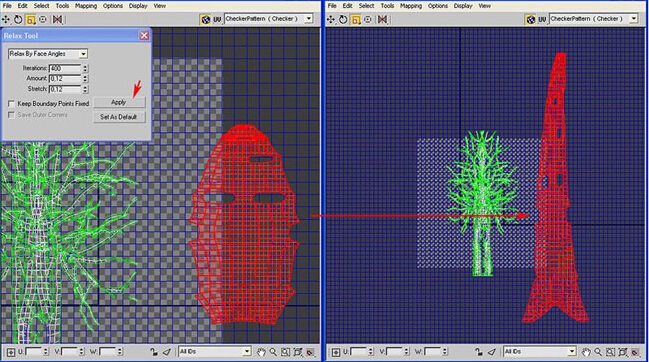Select the Mirror tool in the left editor toolbar
Viewport: 649px width, 362px height.
pos(57,19)
